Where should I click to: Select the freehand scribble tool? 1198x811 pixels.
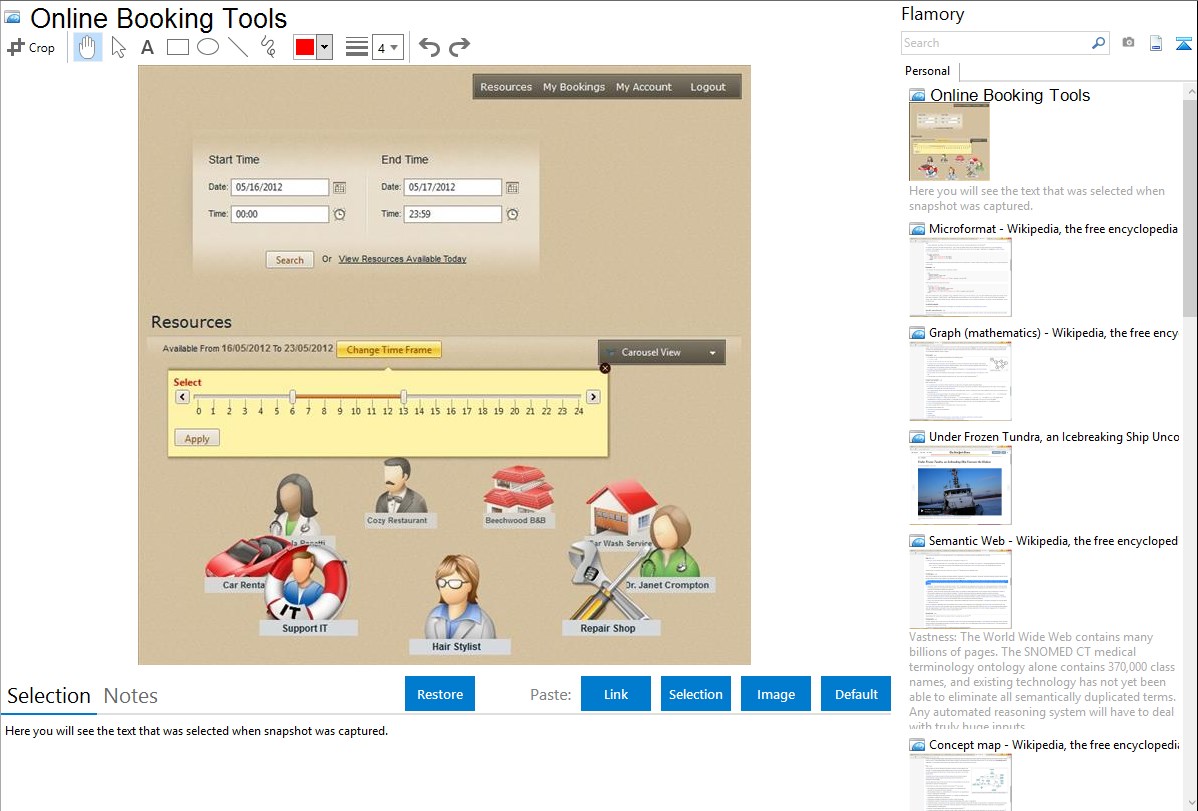tap(268, 47)
